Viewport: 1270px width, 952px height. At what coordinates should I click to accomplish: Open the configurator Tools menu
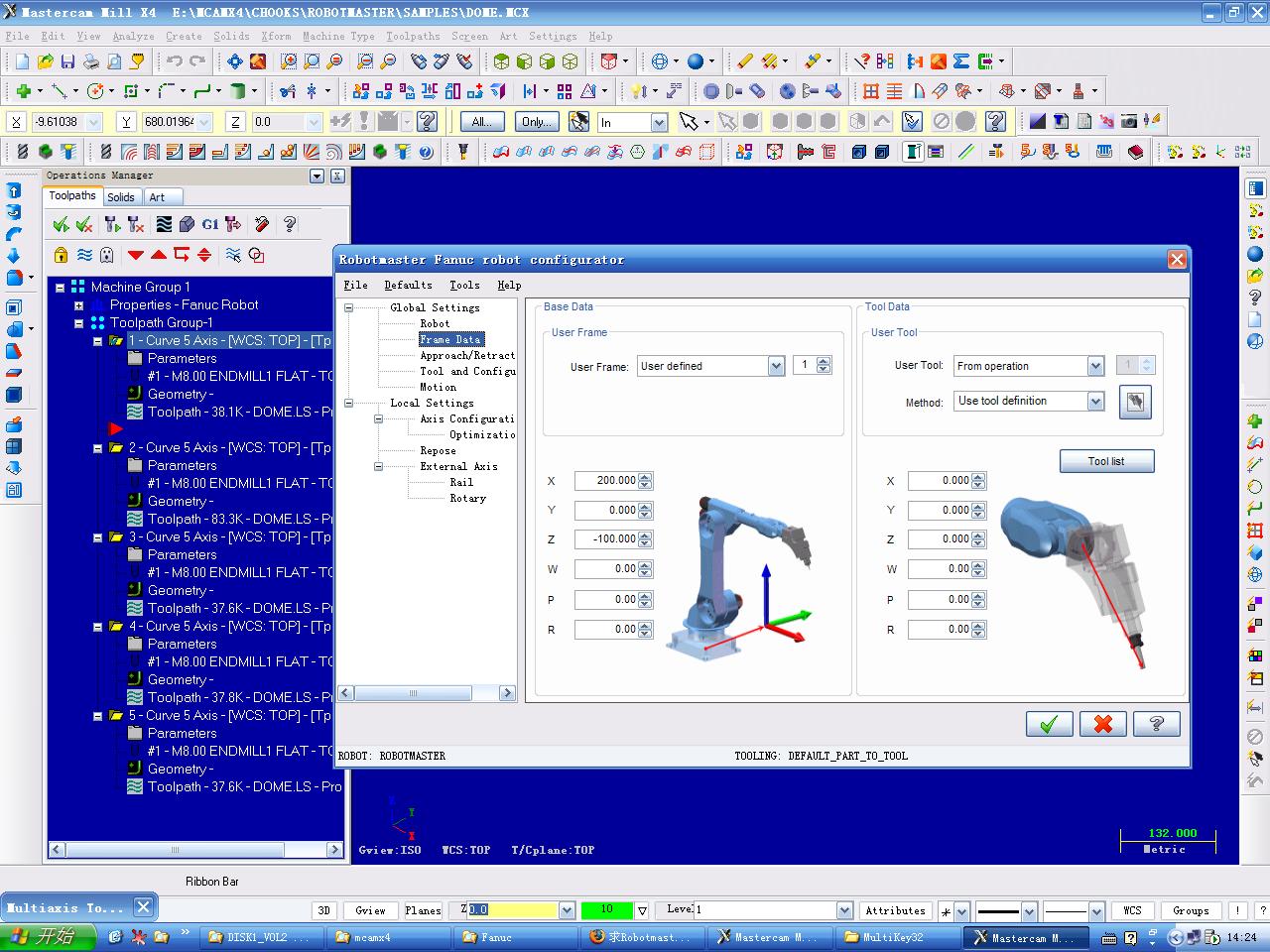click(x=464, y=285)
